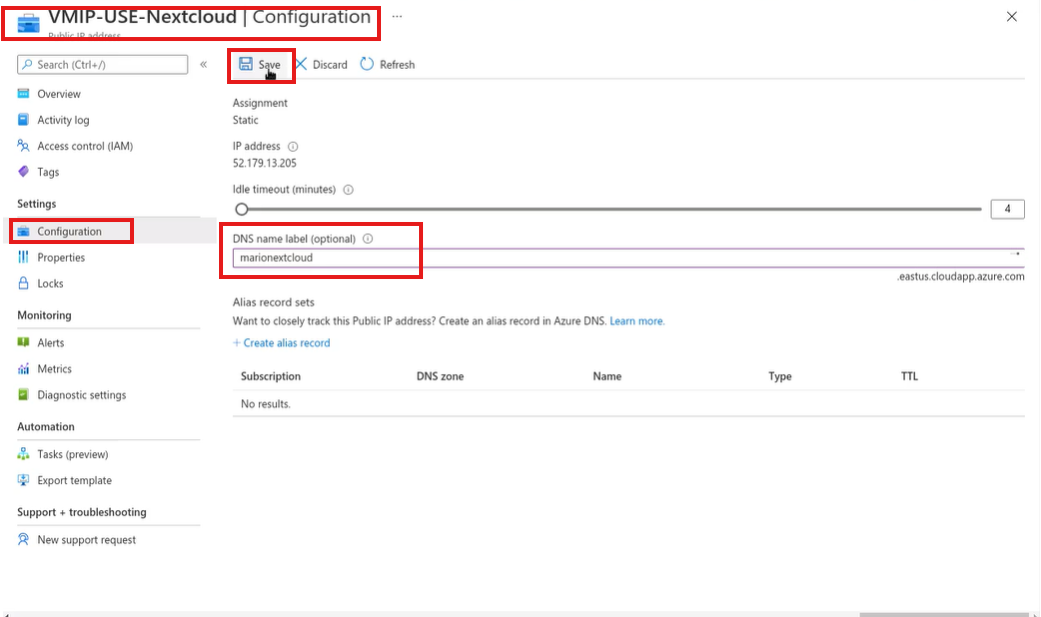Open the Locks page

coord(50,284)
